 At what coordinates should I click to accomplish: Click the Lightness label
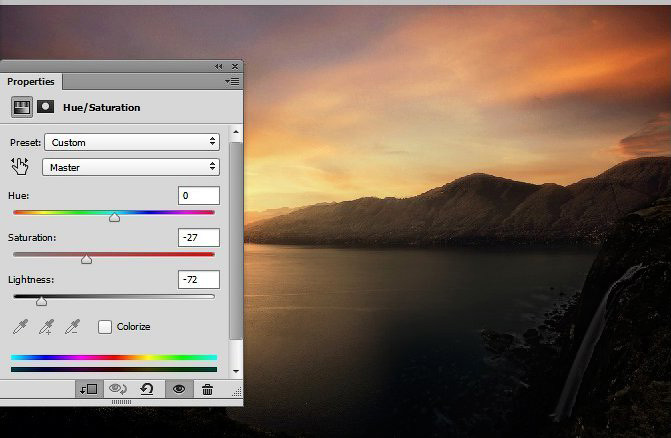(x=31, y=279)
